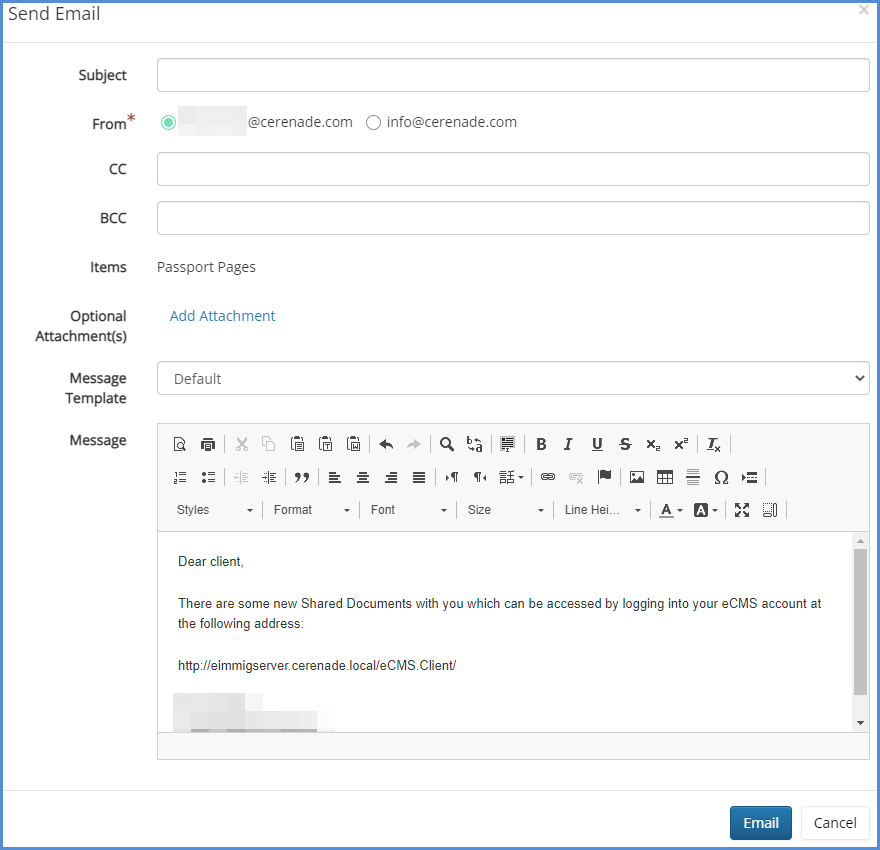This screenshot has height=850, width=880.
Task: Toggle the block quote formatting
Action: 301,477
